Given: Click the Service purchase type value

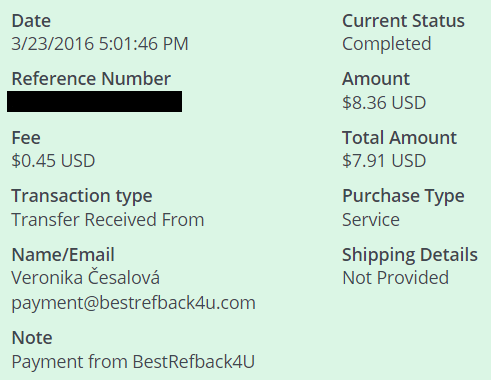Looking at the screenshot, I should 371,220.
